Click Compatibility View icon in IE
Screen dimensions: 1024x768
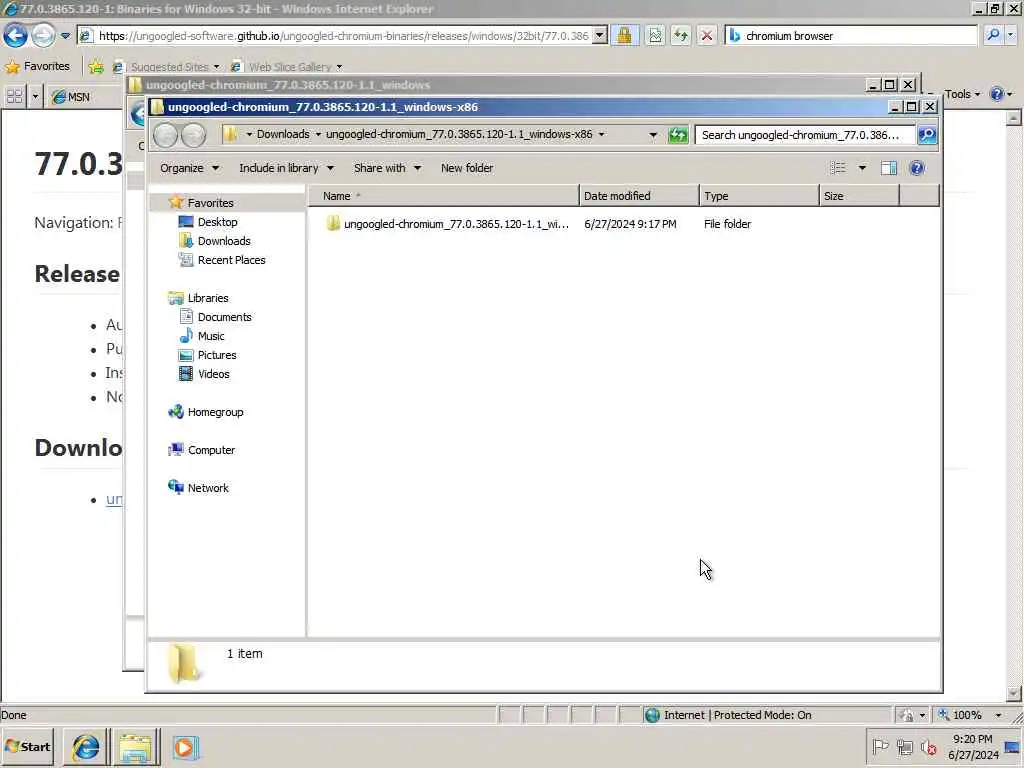[655, 35]
